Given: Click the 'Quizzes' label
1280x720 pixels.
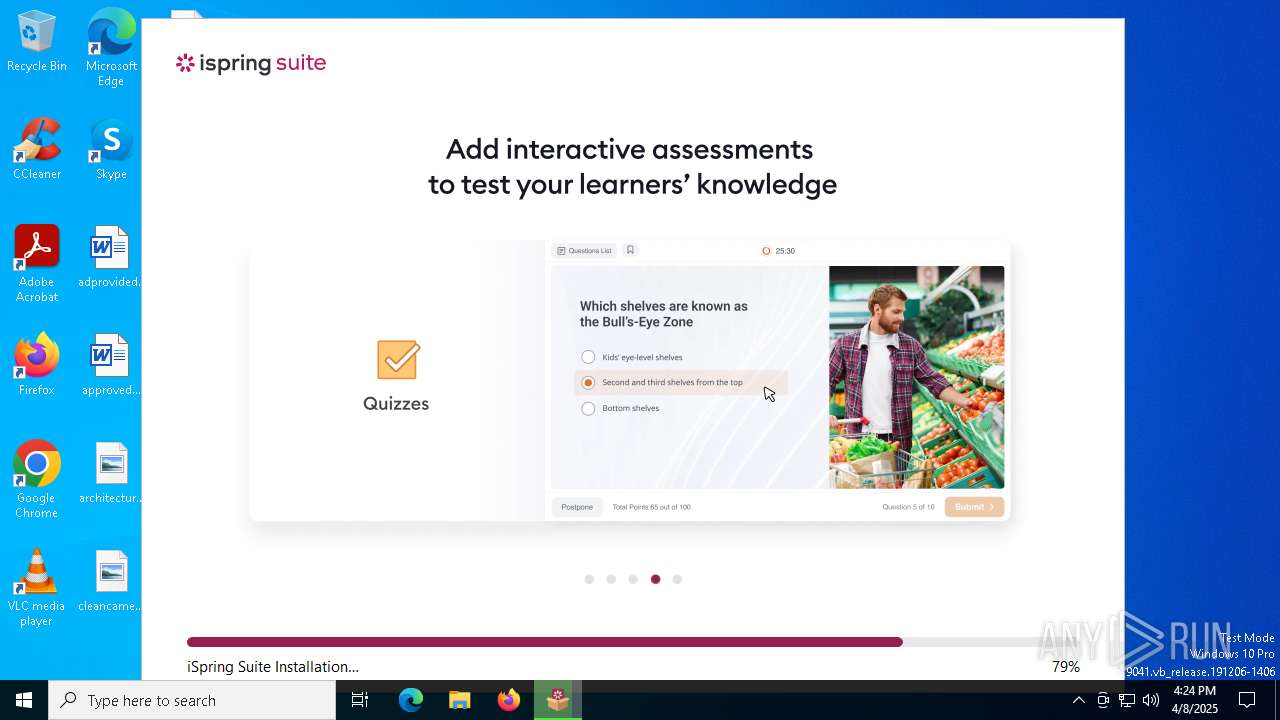Looking at the screenshot, I should click(x=396, y=403).
